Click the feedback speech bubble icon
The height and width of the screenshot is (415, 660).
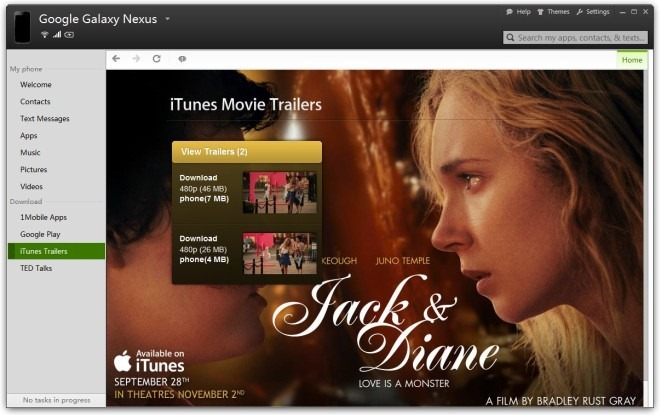click(182, 59)
